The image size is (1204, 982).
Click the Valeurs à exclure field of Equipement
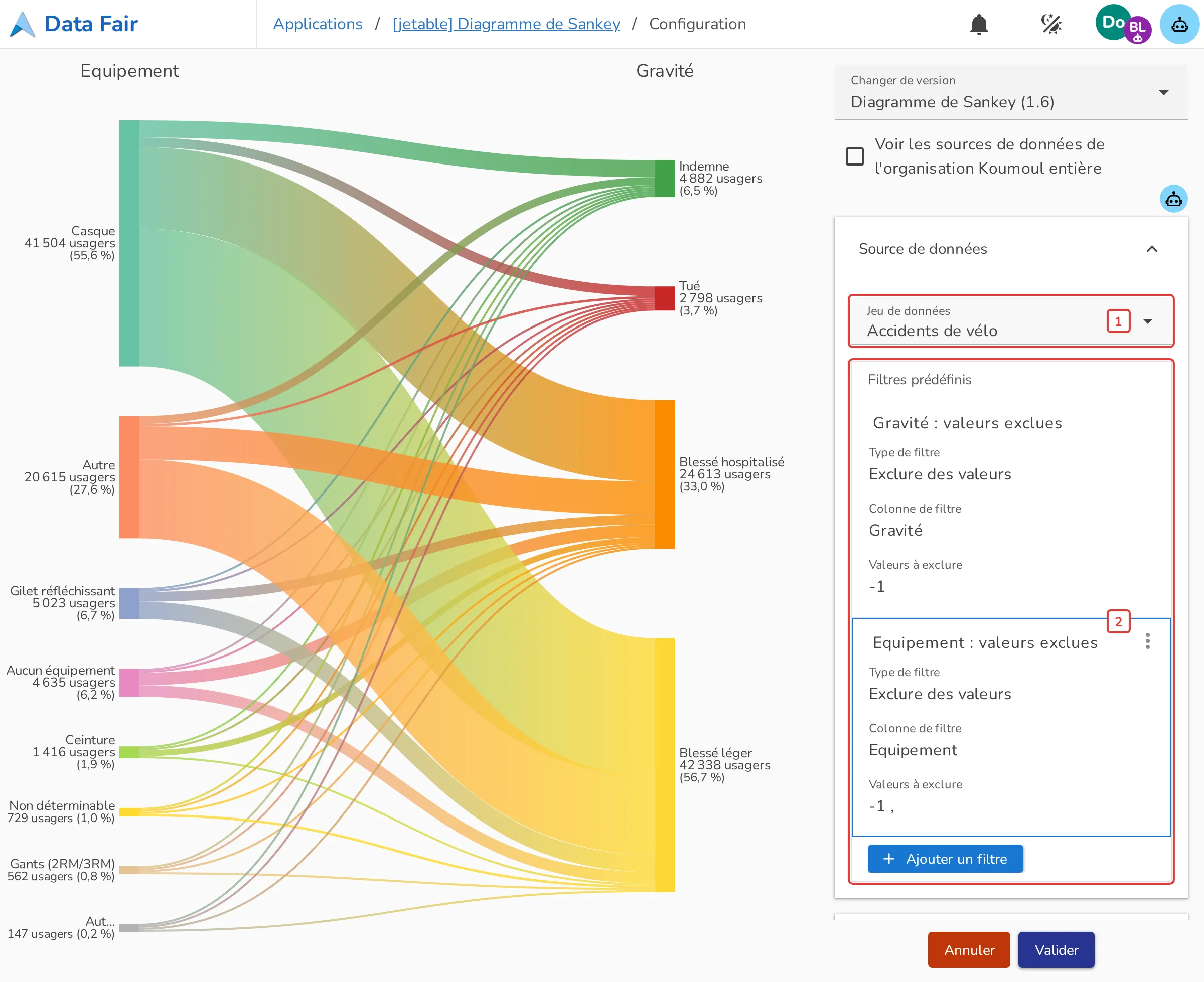(x=1011, y=797)
